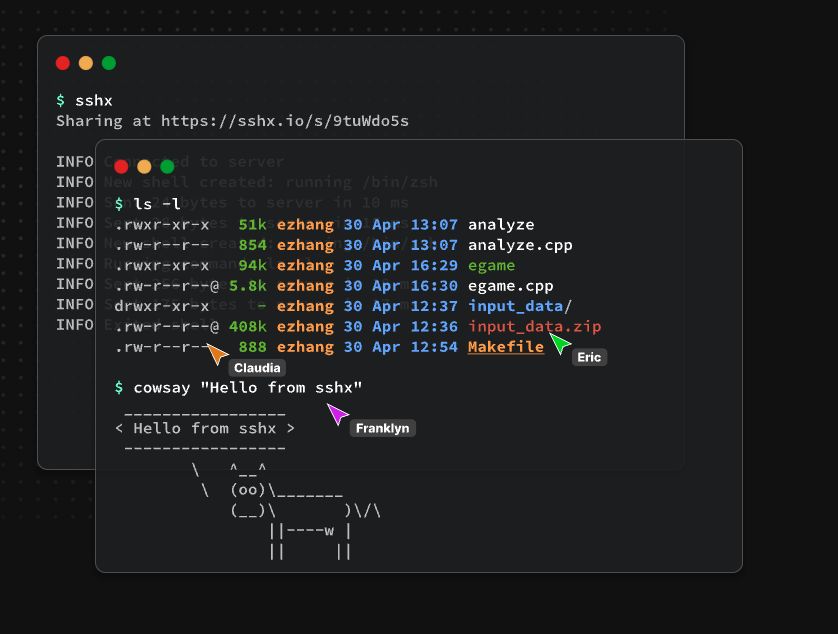Open the https://sshx.io/s/9tuWdo5s sharing link
Image resolution: width=838 pixels, height=634 pixels.
[x=285, y=121]
